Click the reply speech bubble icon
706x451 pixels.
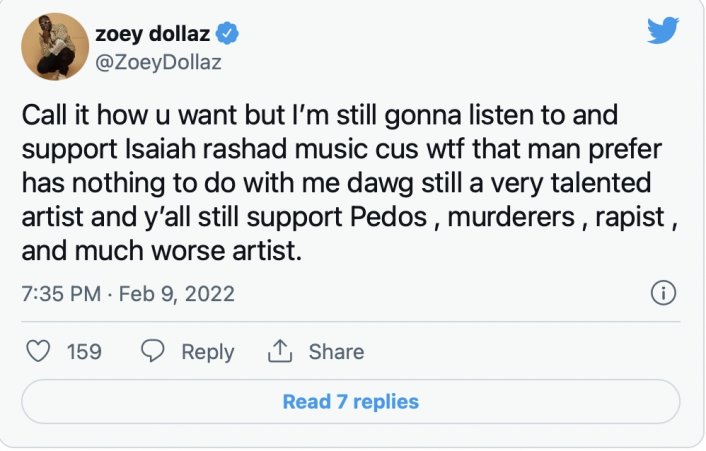(x=153, y=351)
